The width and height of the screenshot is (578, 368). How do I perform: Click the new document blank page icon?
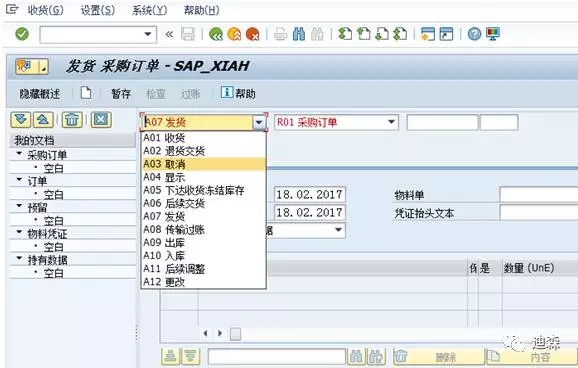pyautogui.click(x=86, y=93)
